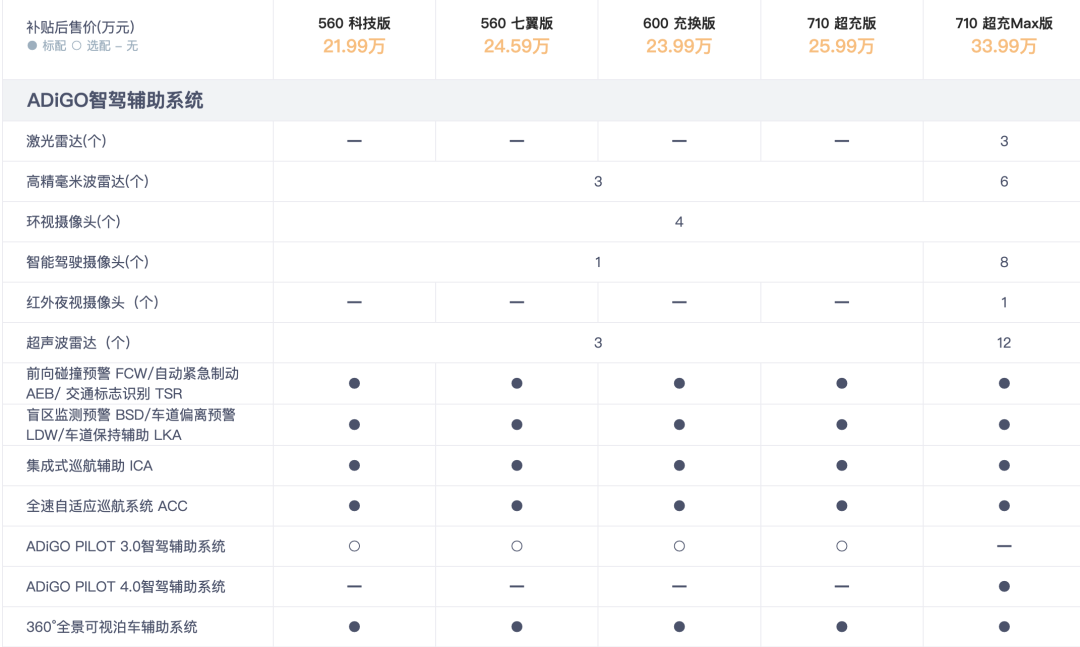Click the ICA standard dot under 600 充换版
Screen dimensions: 1080x647
[679, 466]
